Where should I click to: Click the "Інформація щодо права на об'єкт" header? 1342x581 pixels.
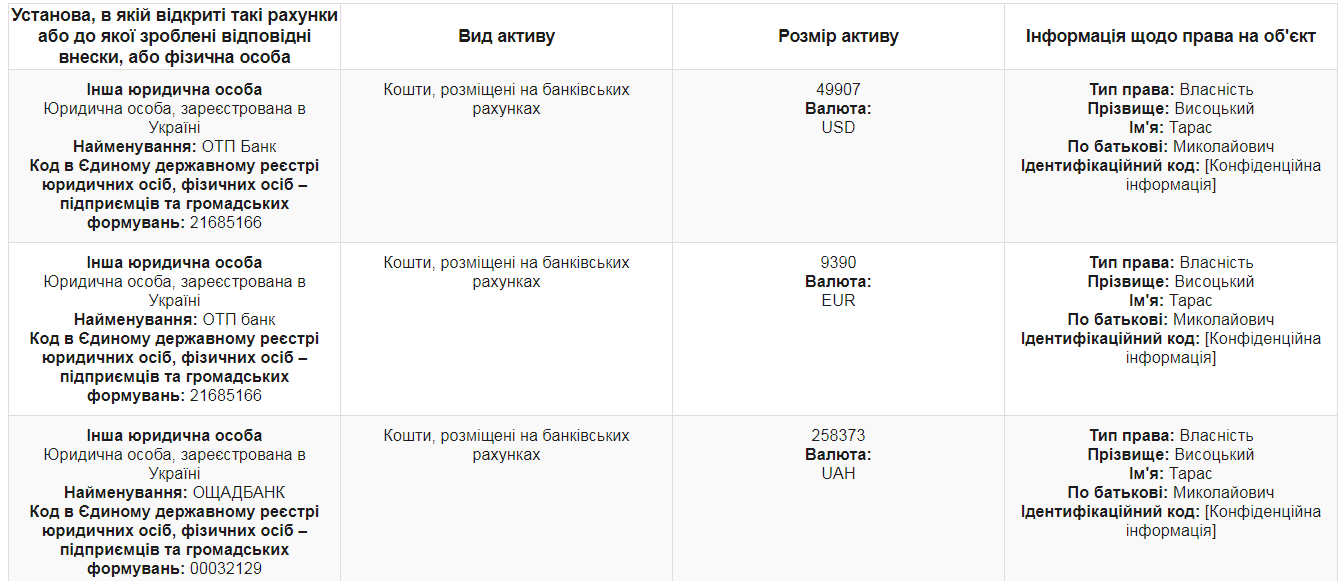pos(1170,37)
